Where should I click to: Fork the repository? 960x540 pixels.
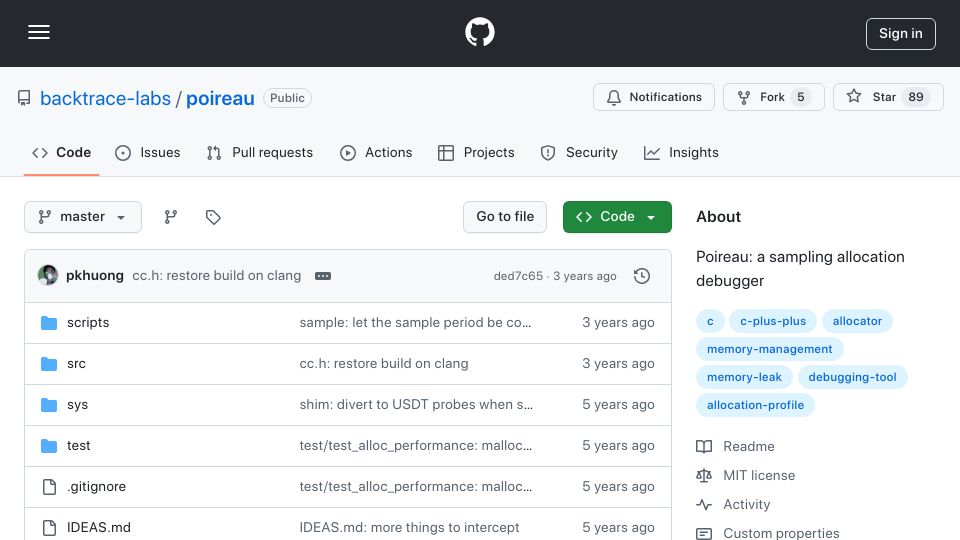pyautogui.click(x=773, y=97)
